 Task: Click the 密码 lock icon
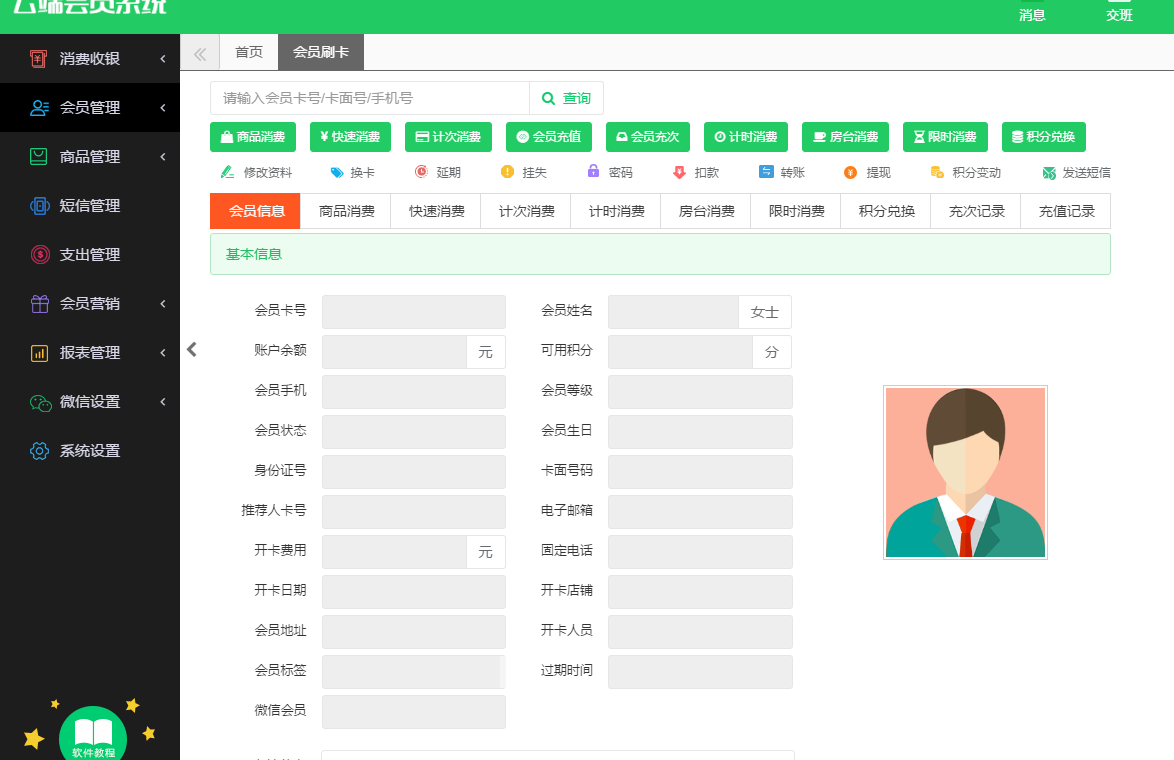[593, 172]
